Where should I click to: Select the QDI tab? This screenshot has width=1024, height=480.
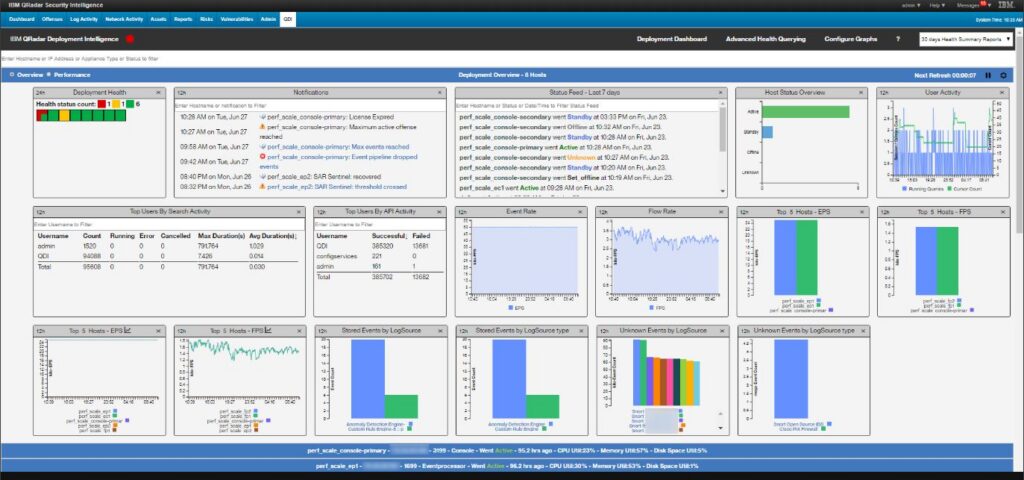click(288, 20)
